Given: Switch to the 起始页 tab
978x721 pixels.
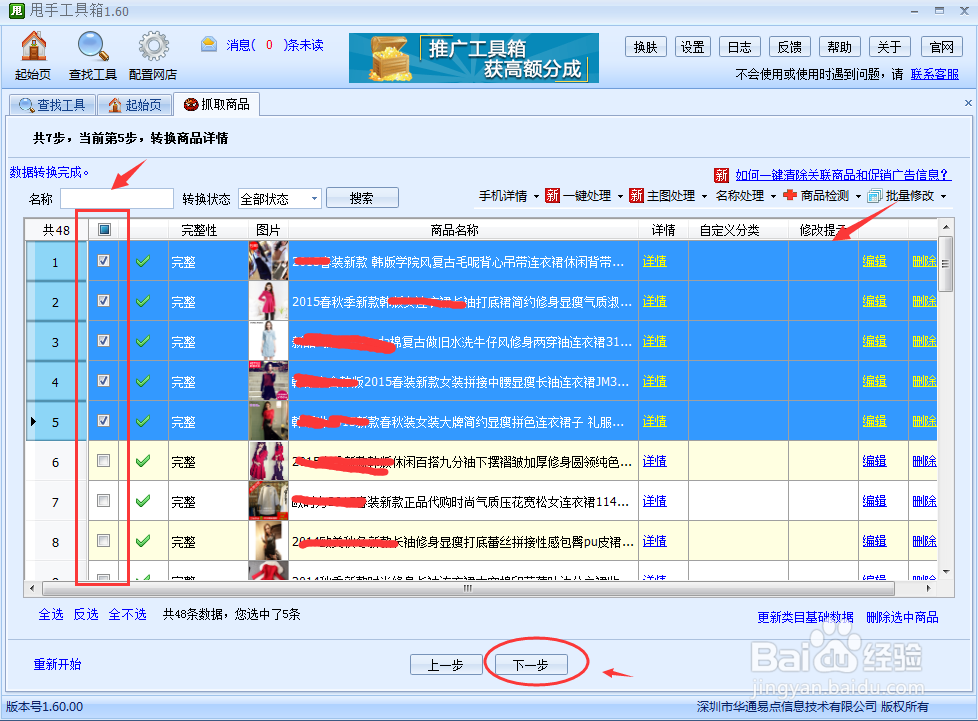Looking at the screenshot, I should click(134, 103).
